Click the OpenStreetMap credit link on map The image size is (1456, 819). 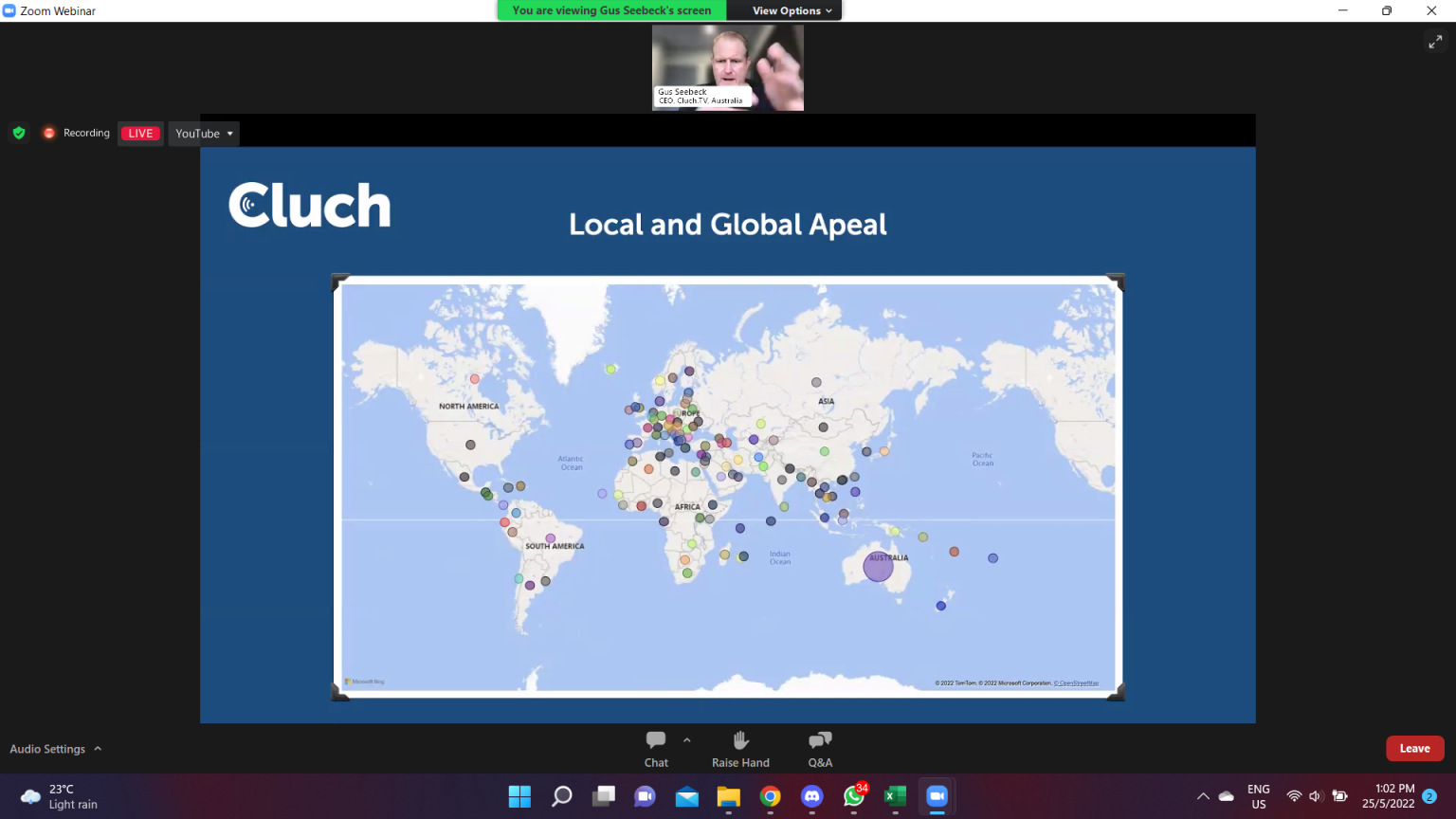[x=1076, y=682]
